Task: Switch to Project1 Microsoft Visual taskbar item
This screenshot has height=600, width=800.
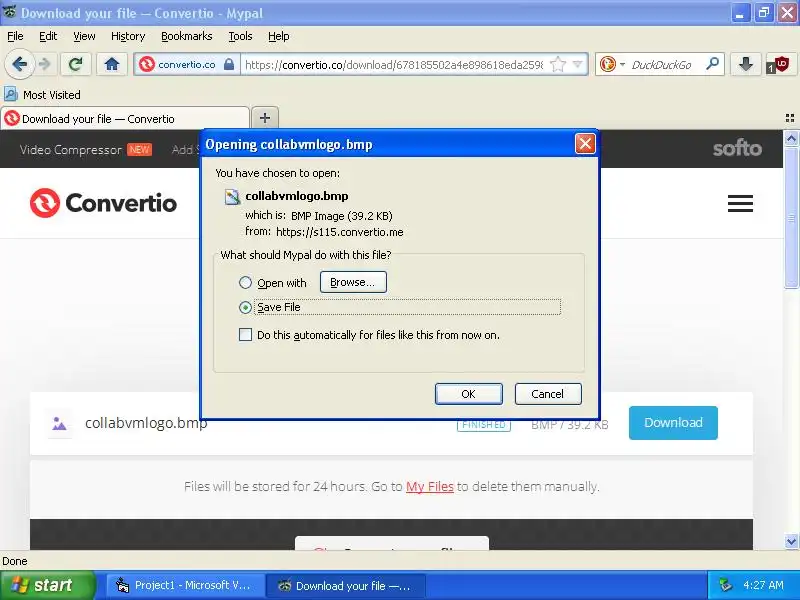Action: 186,585
